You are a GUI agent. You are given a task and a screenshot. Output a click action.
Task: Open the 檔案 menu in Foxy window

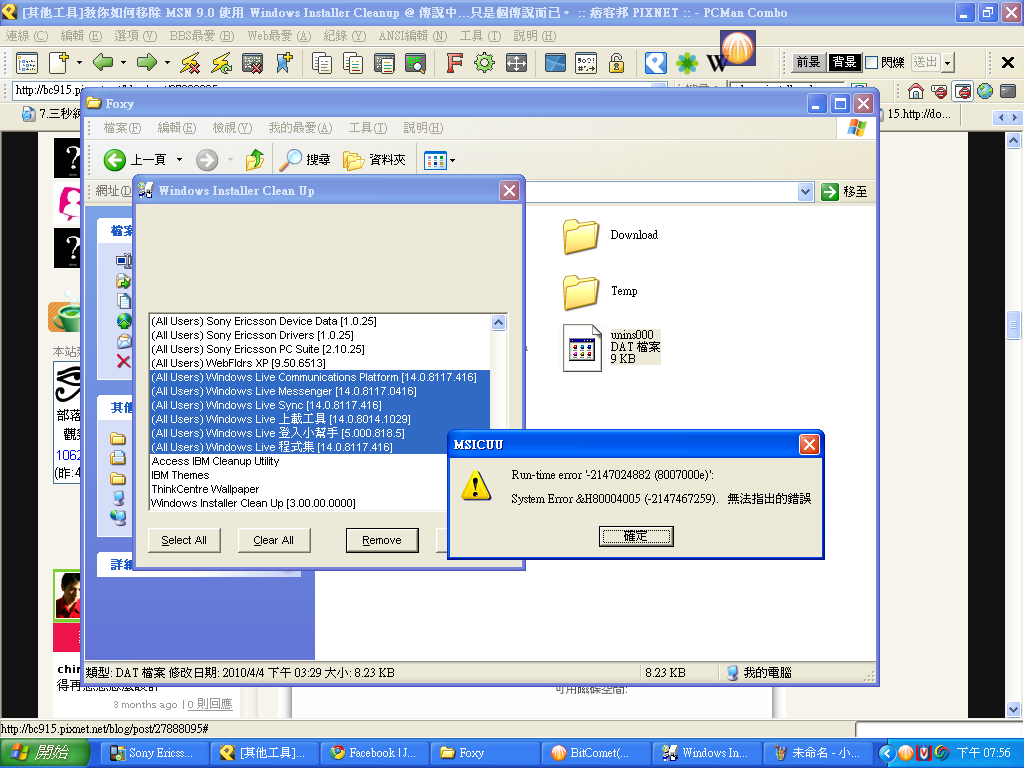[x=122, y=128]
